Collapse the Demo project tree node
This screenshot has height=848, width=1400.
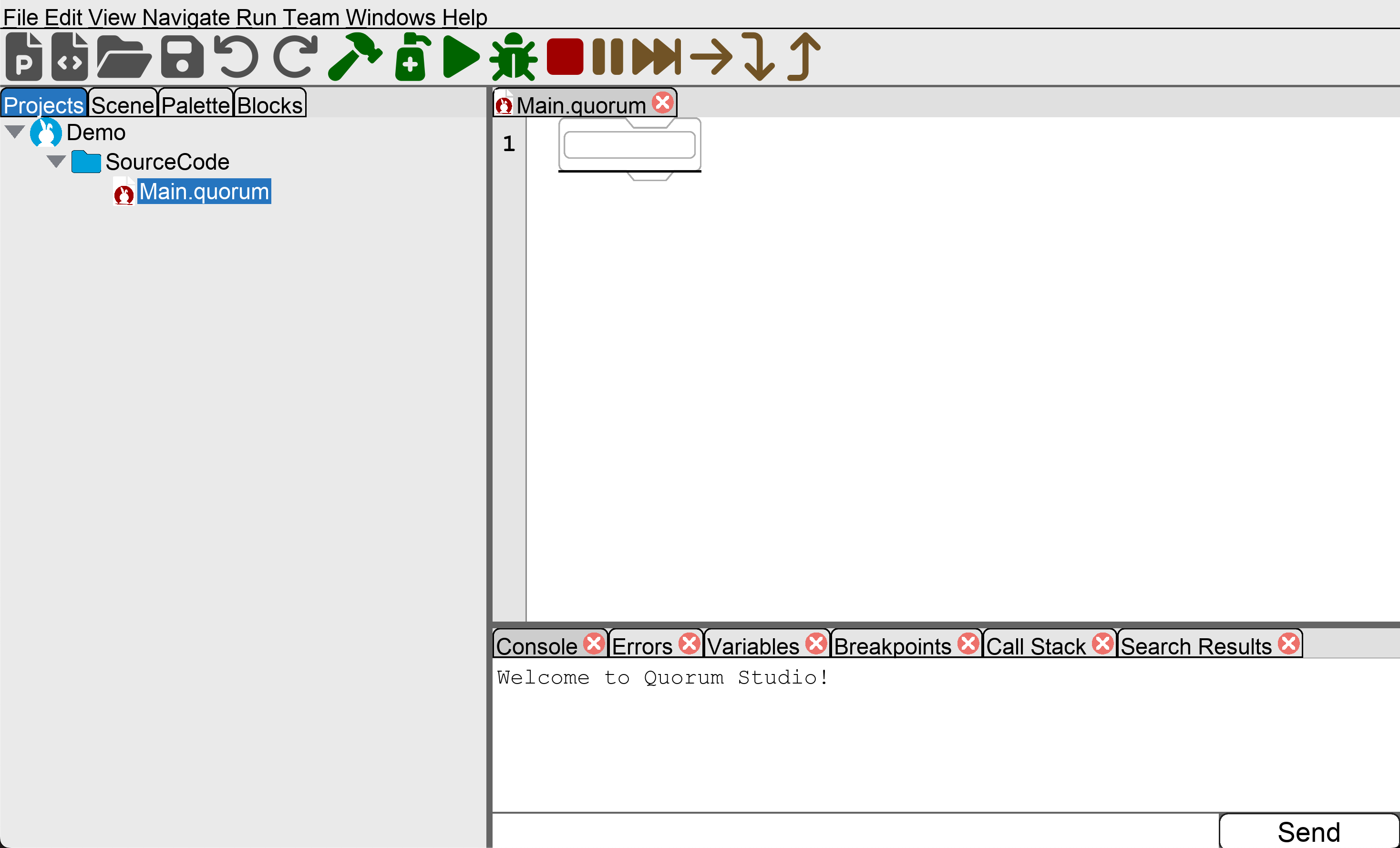pos(14,132)
